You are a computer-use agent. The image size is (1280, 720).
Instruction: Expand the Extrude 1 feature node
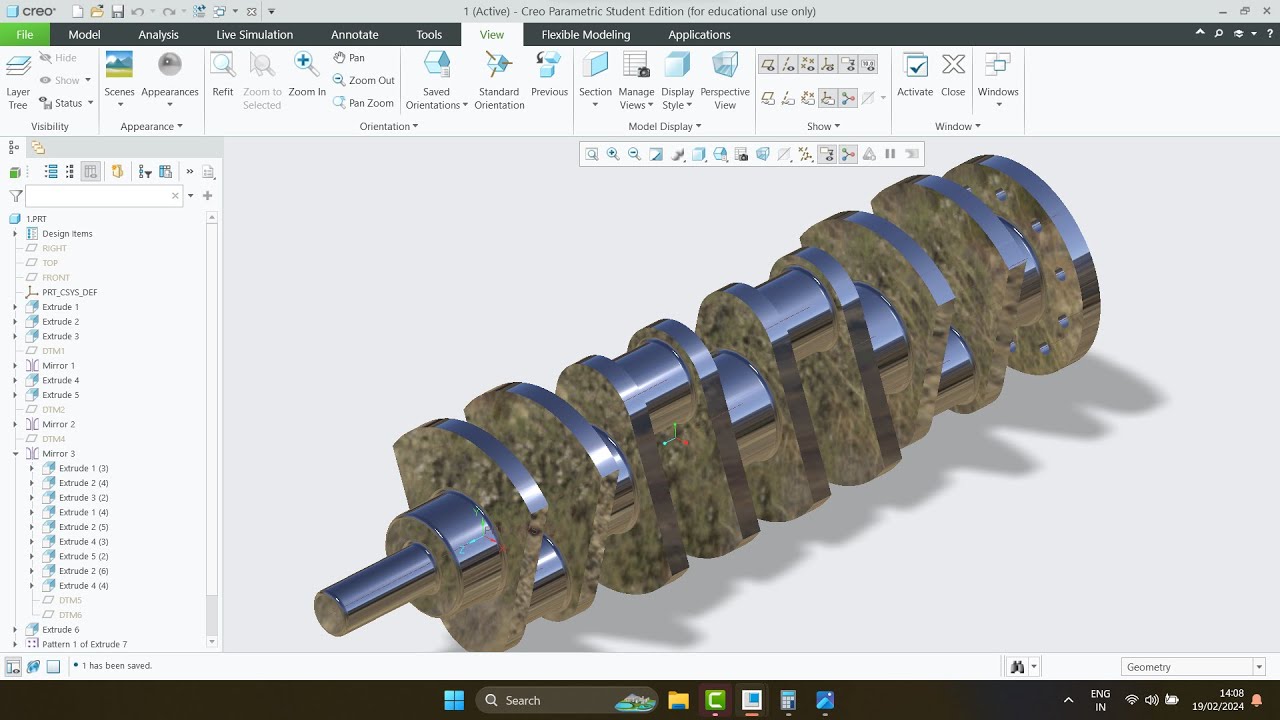tap(15, 307)
